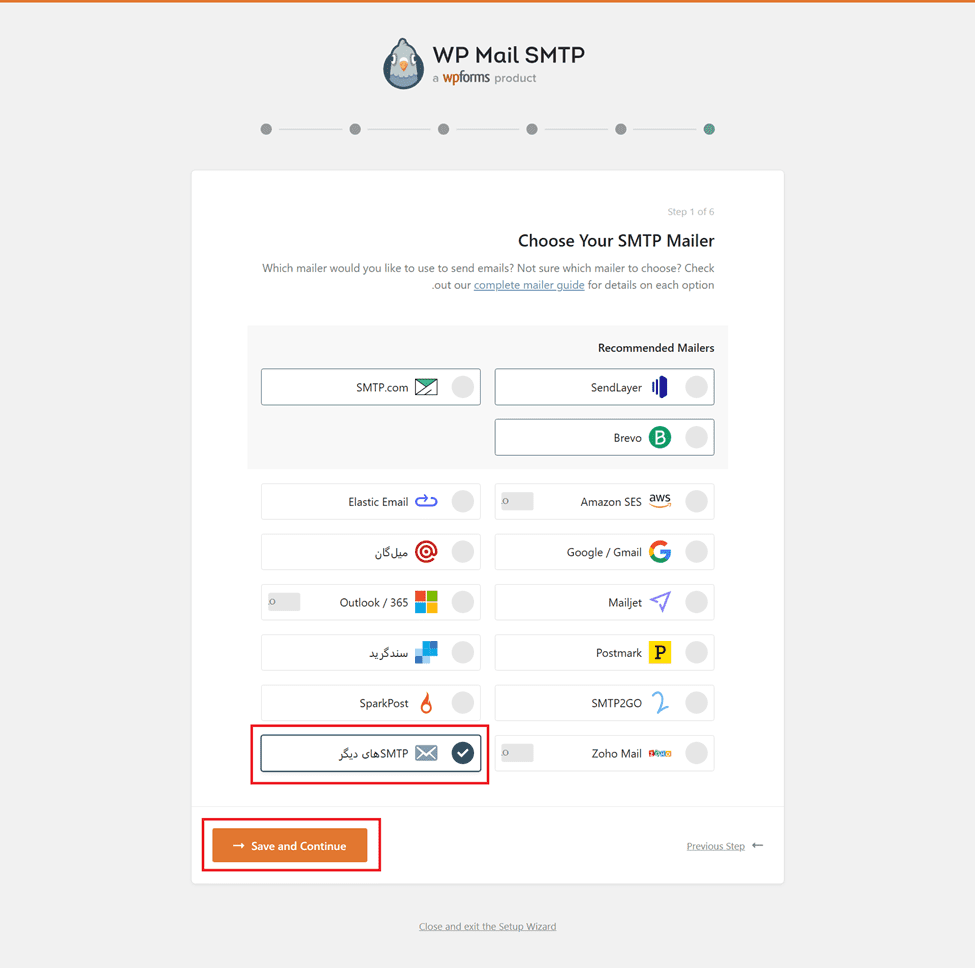975x968 pixels.
Task: Click the Google / Gmail logo icon
Action: [x=659, y=552]
